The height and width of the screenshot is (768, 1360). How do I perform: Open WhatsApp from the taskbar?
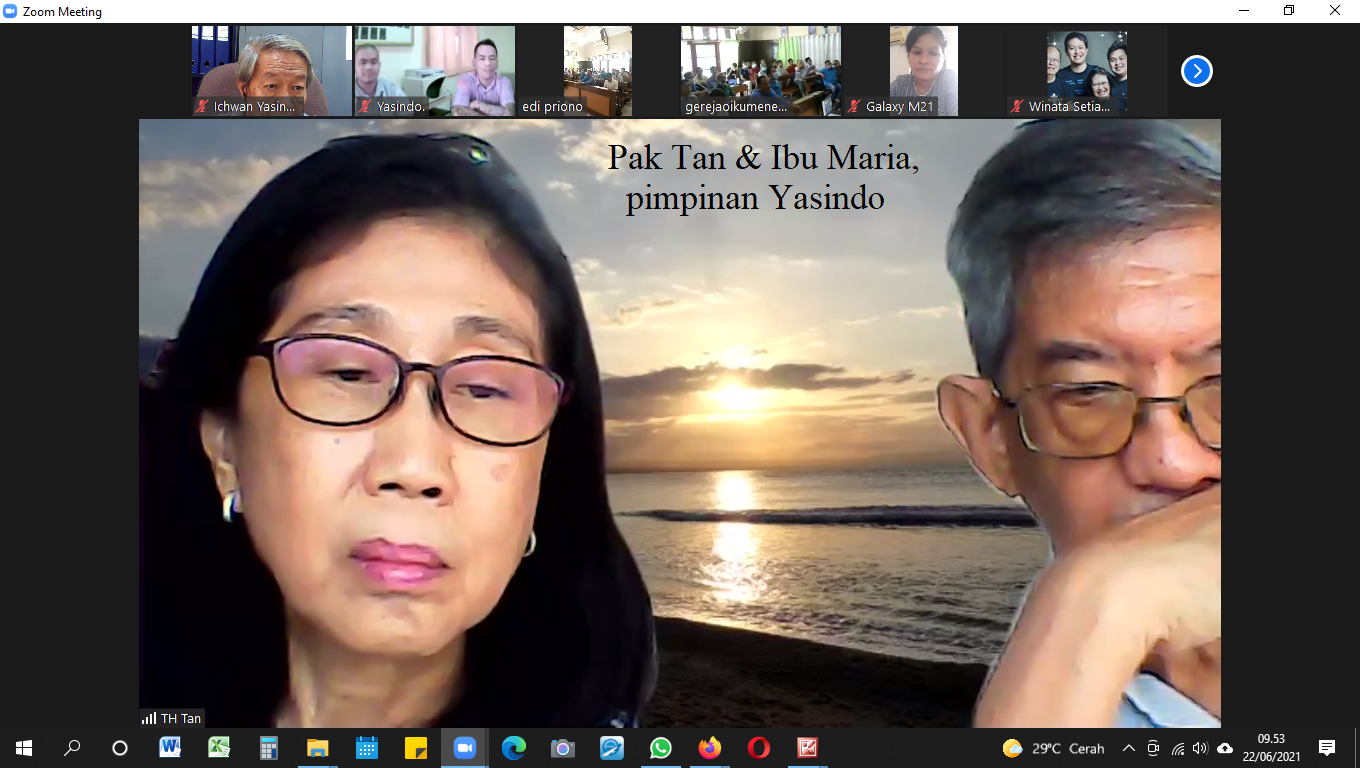(x=660, y=748)
